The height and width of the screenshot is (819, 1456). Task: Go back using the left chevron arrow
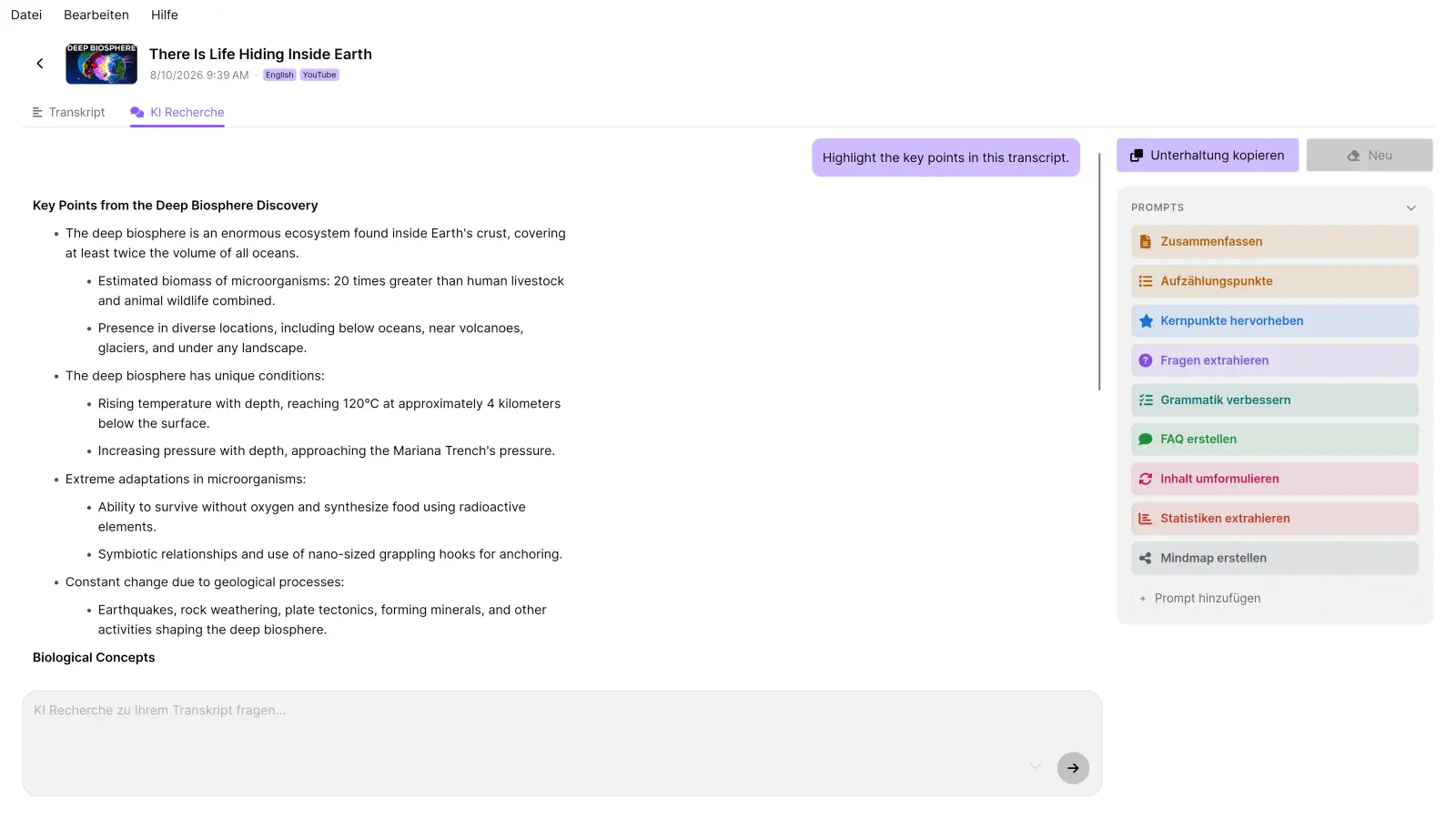40,64
